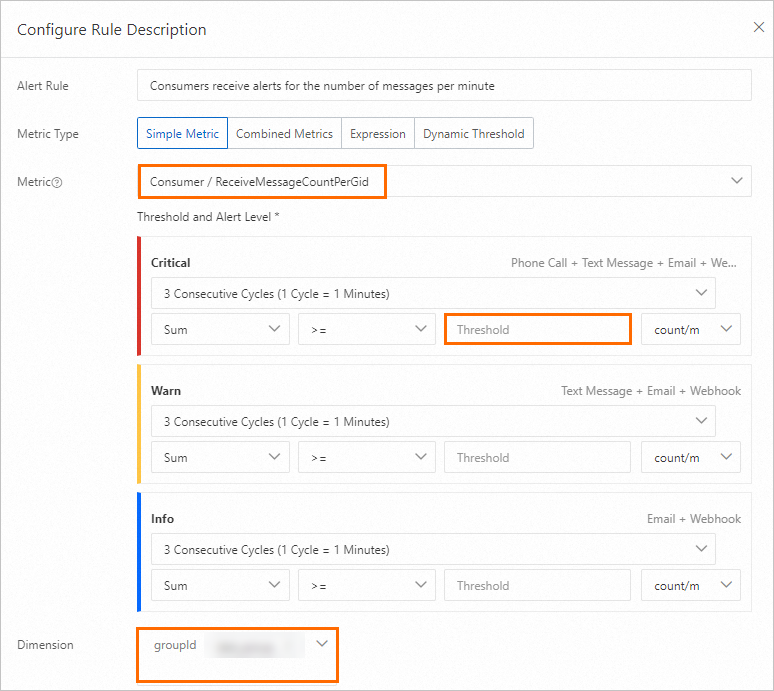The height and width of the screenshot is (691, 774).
Task: Open Critical count/m unit dropdown
Action: [x=691, y=330]
